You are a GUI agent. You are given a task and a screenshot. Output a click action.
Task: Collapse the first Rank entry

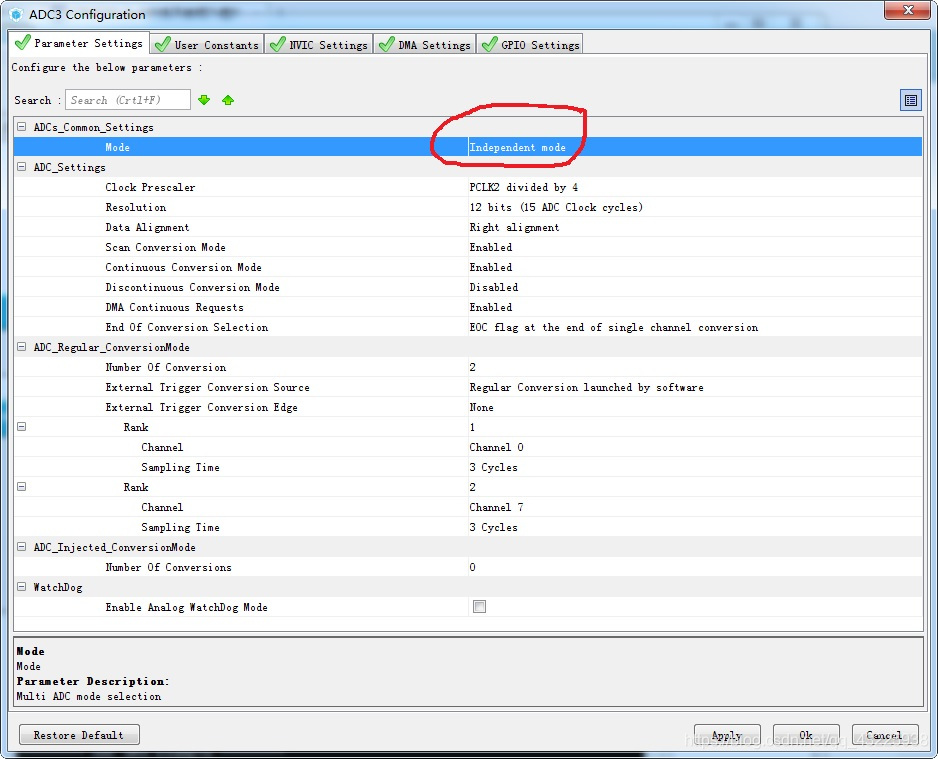click(22, 427)
